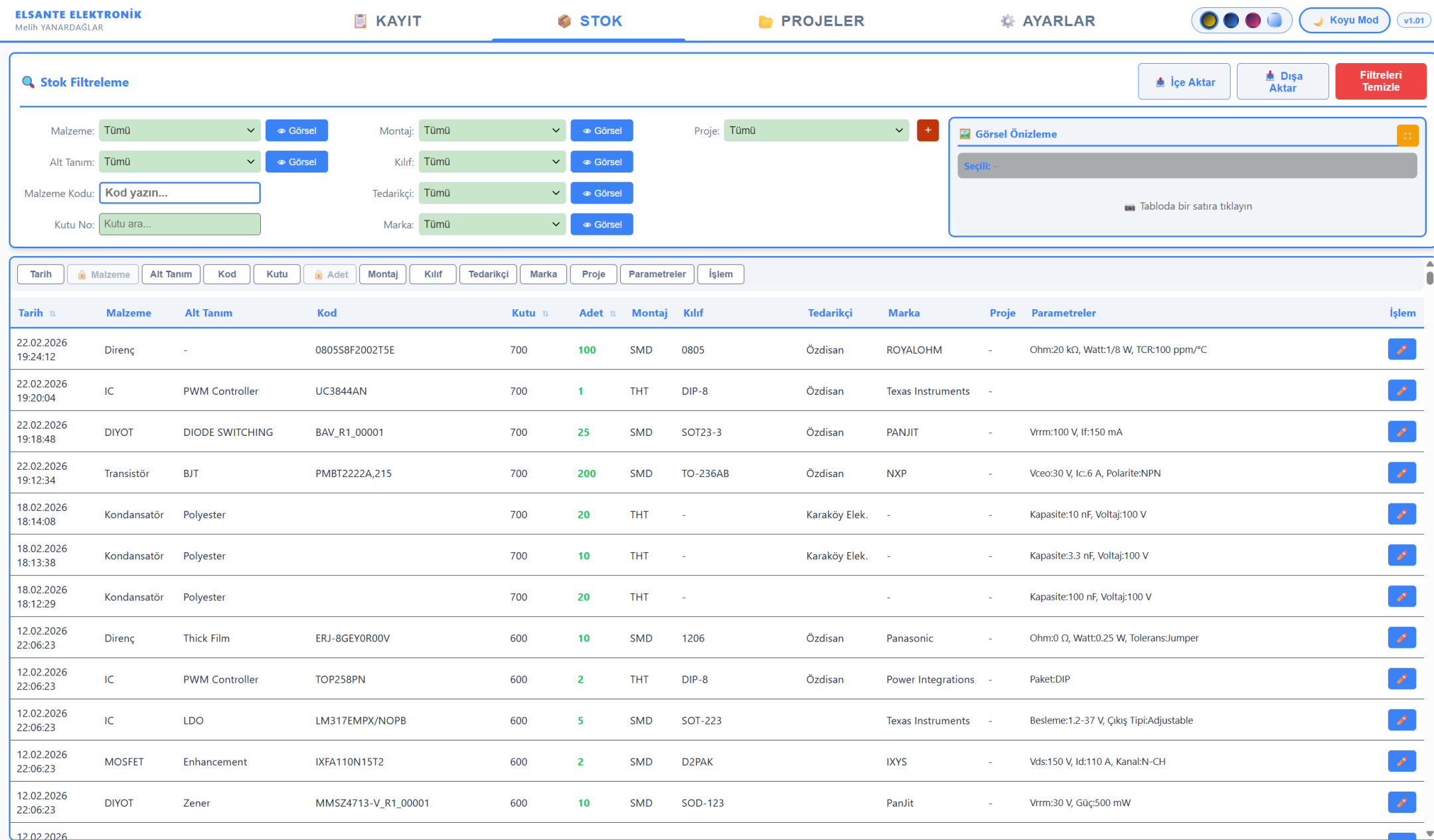The width and height of the screenshot is (1434, 840).
Task: Click the Filtreleri Temizle button
Action: click(1380, 82)
